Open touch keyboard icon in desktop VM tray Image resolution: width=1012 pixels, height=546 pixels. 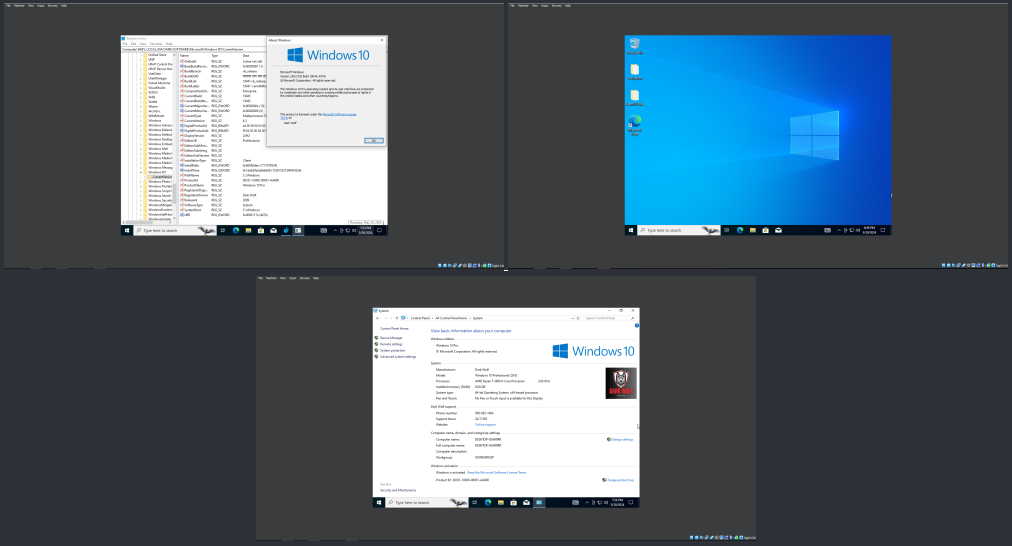point(827,230)
